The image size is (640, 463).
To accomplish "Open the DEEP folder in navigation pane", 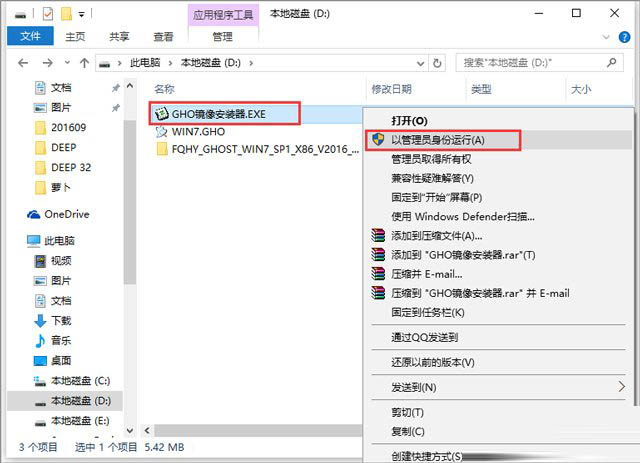I will 64,147.
